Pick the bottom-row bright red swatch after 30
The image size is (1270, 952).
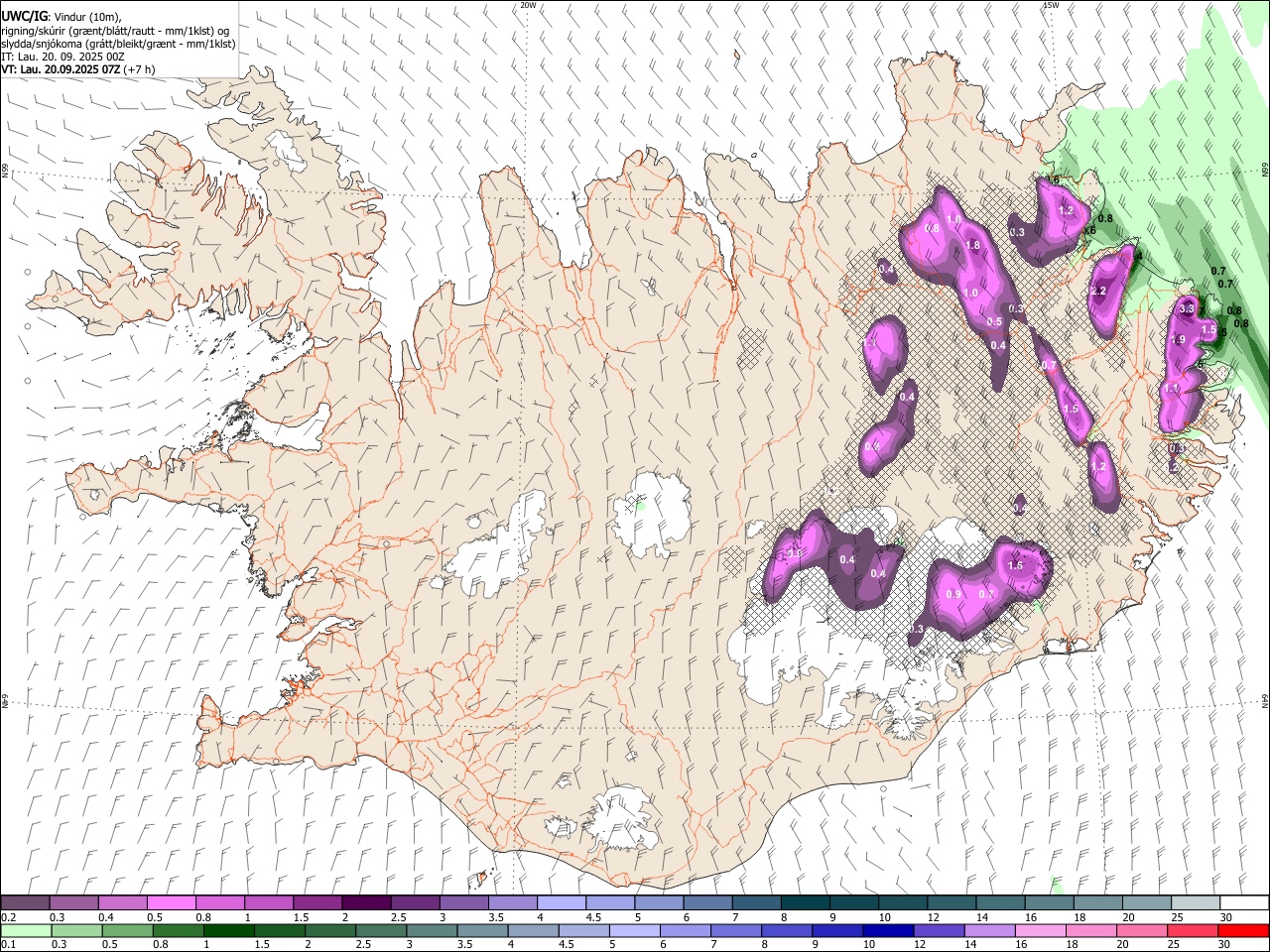(1243, 931)
